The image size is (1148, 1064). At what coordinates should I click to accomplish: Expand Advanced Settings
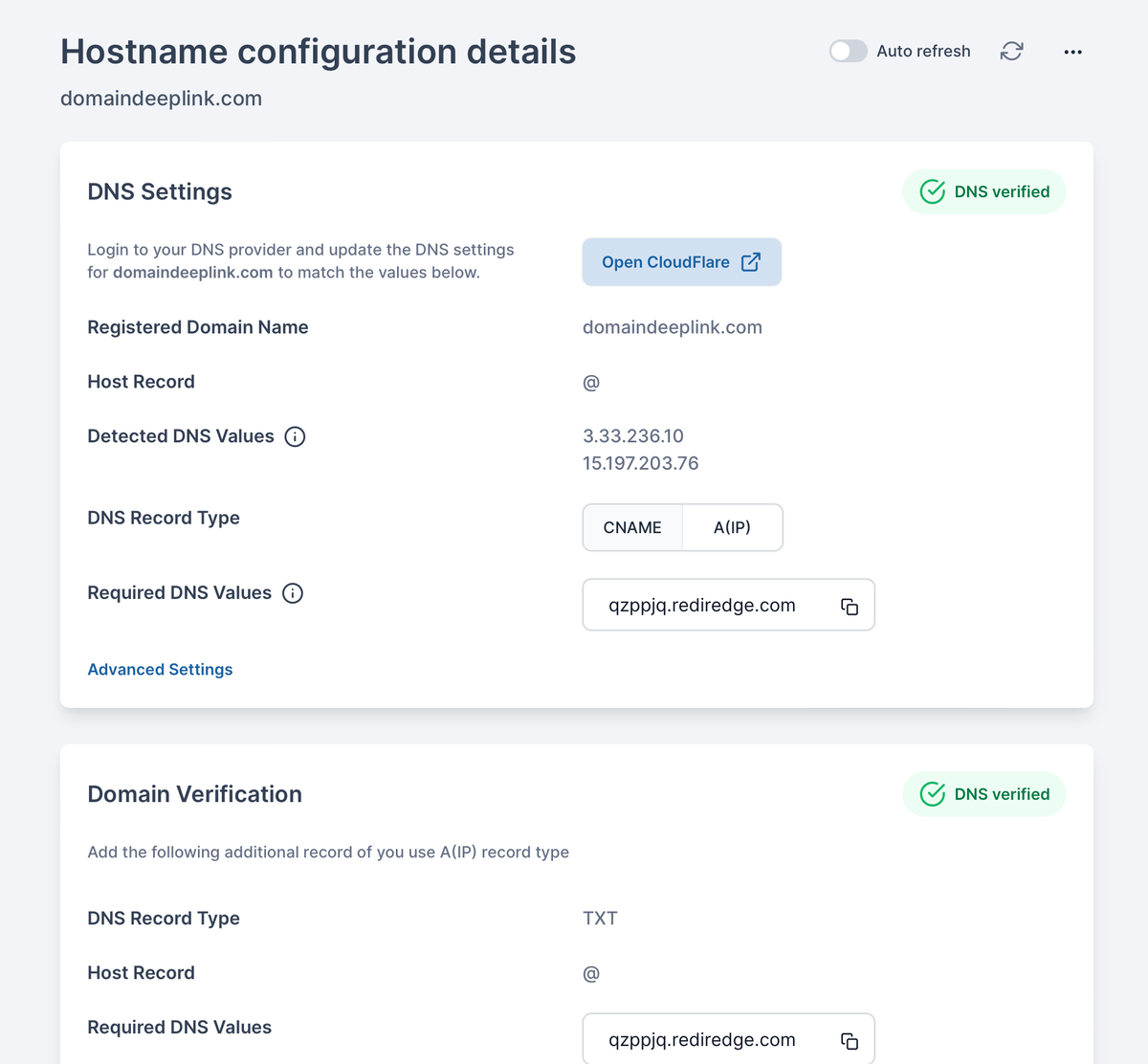click(160, 670)
